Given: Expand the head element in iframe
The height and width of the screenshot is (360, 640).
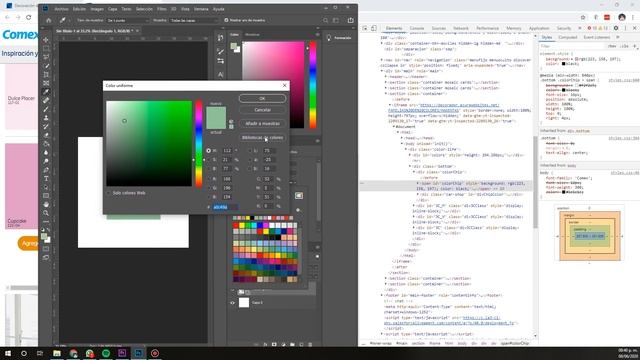Looking at the screenshot, I should tap(402, 138).
